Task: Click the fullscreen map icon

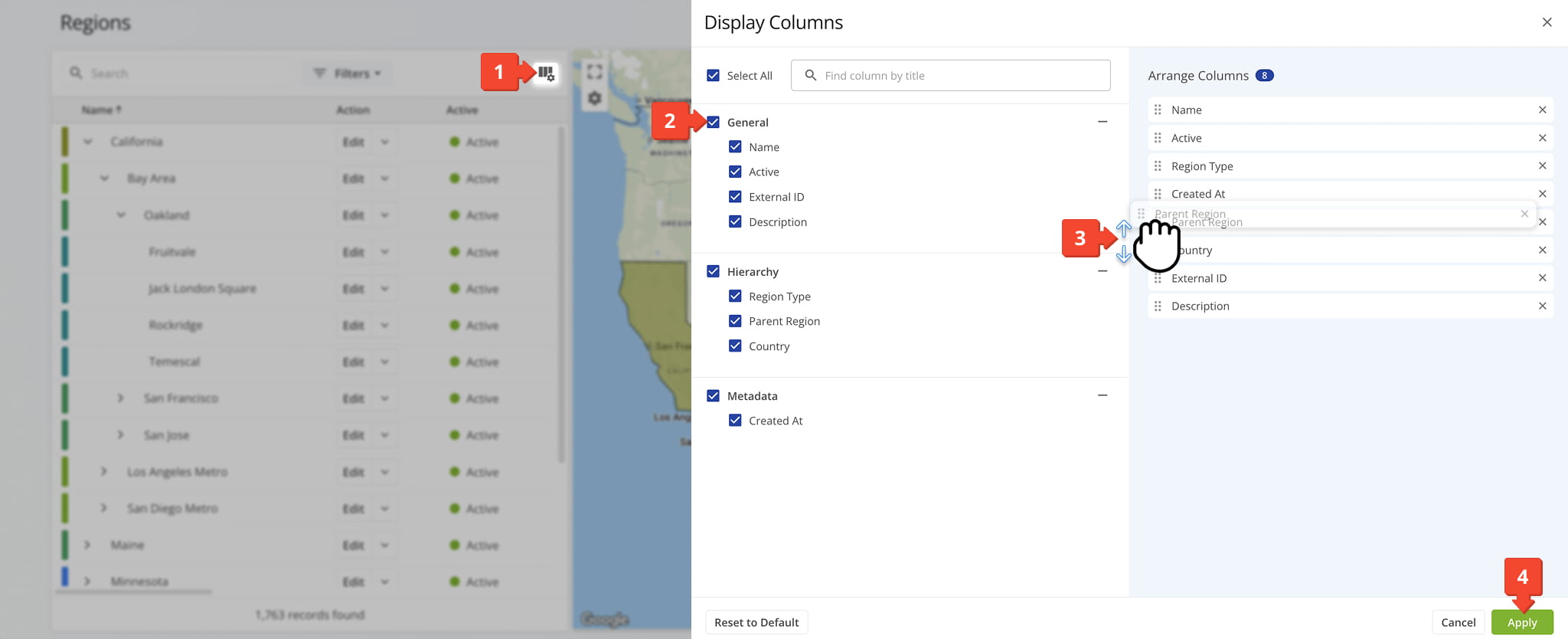Action: point(594,72)
